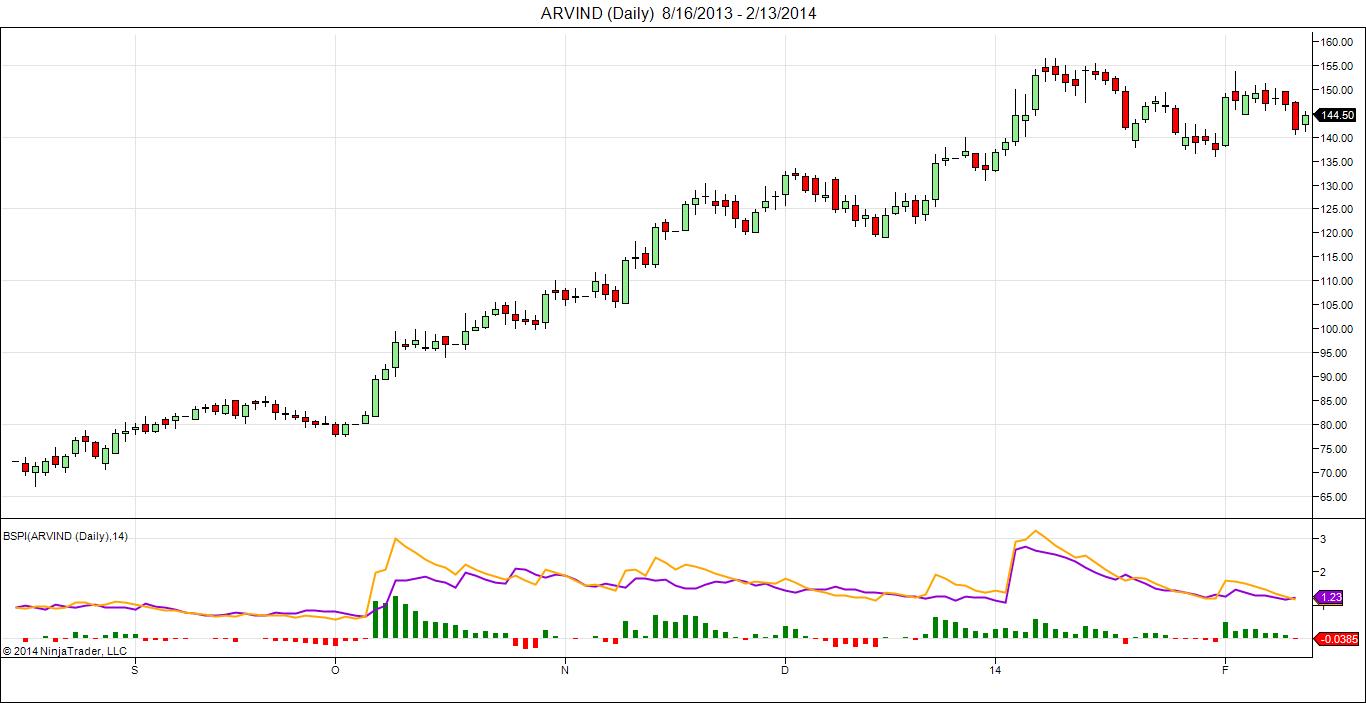Click the 110.00 price axis label

pyautogui.click(x=1336, y=281)
